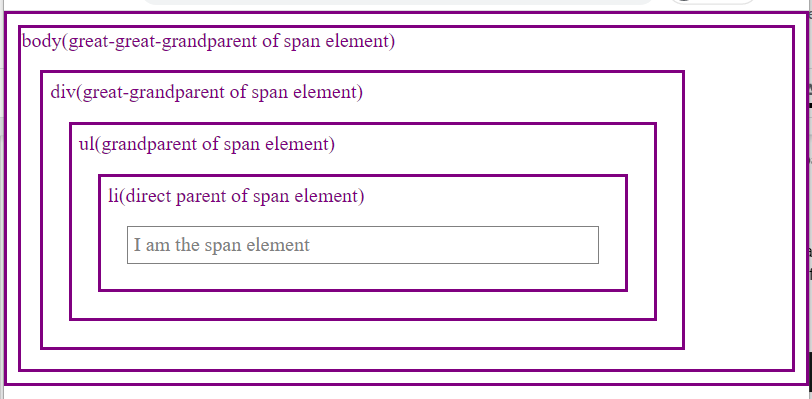Click the partially visible profile button top right
Image resolution: width=812 pixels, height=399 pixels.
713,2
